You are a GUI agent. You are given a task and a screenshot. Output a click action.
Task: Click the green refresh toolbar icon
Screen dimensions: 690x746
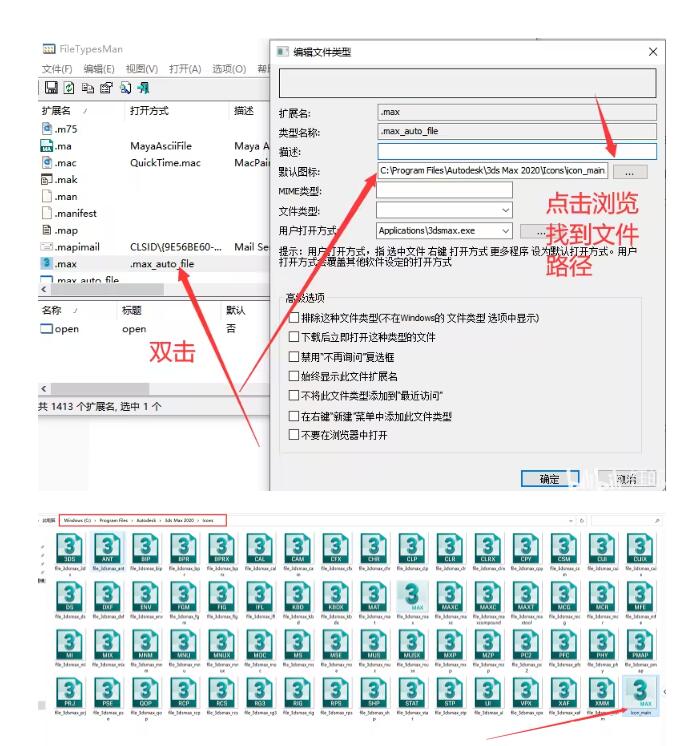coord(68,88)
